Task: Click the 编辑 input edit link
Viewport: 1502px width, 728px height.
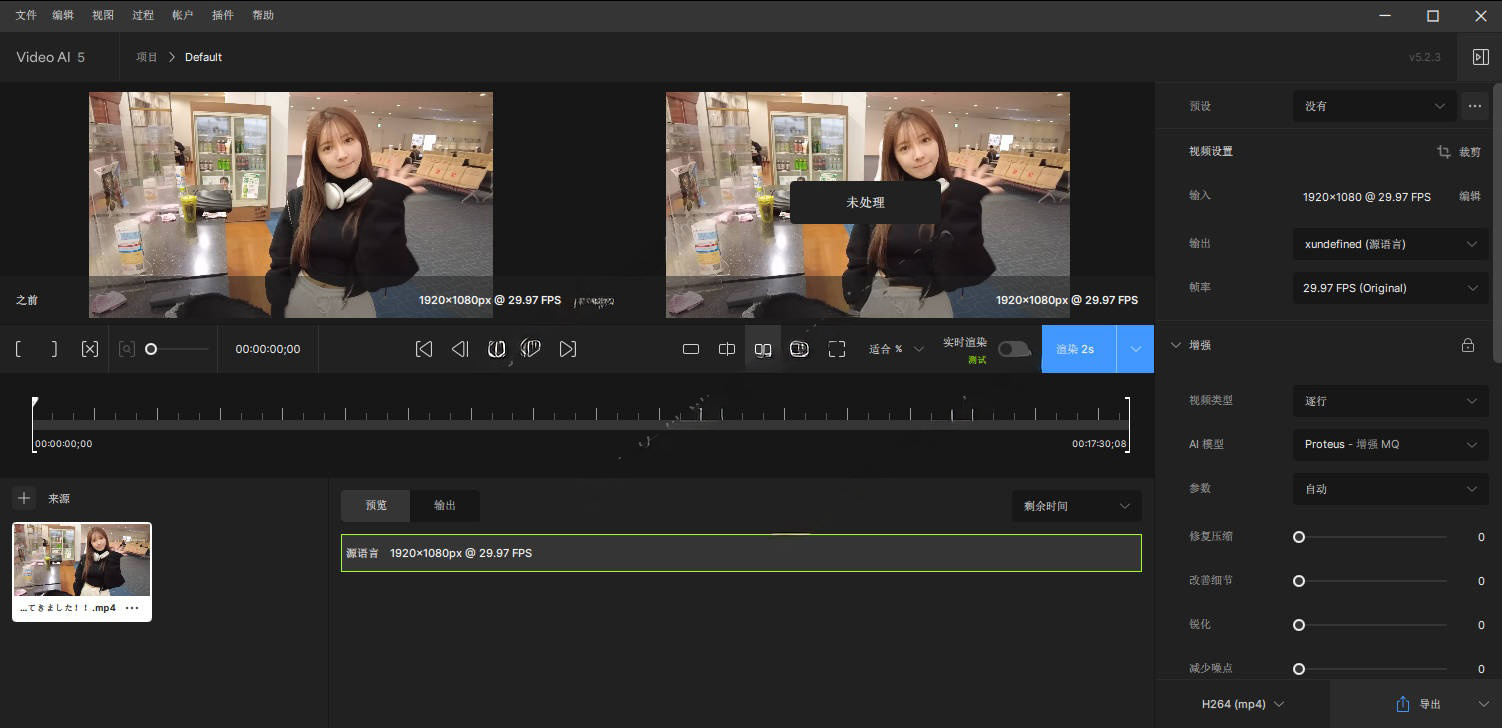Action: pyautogui.click(x=1470, y=196)
